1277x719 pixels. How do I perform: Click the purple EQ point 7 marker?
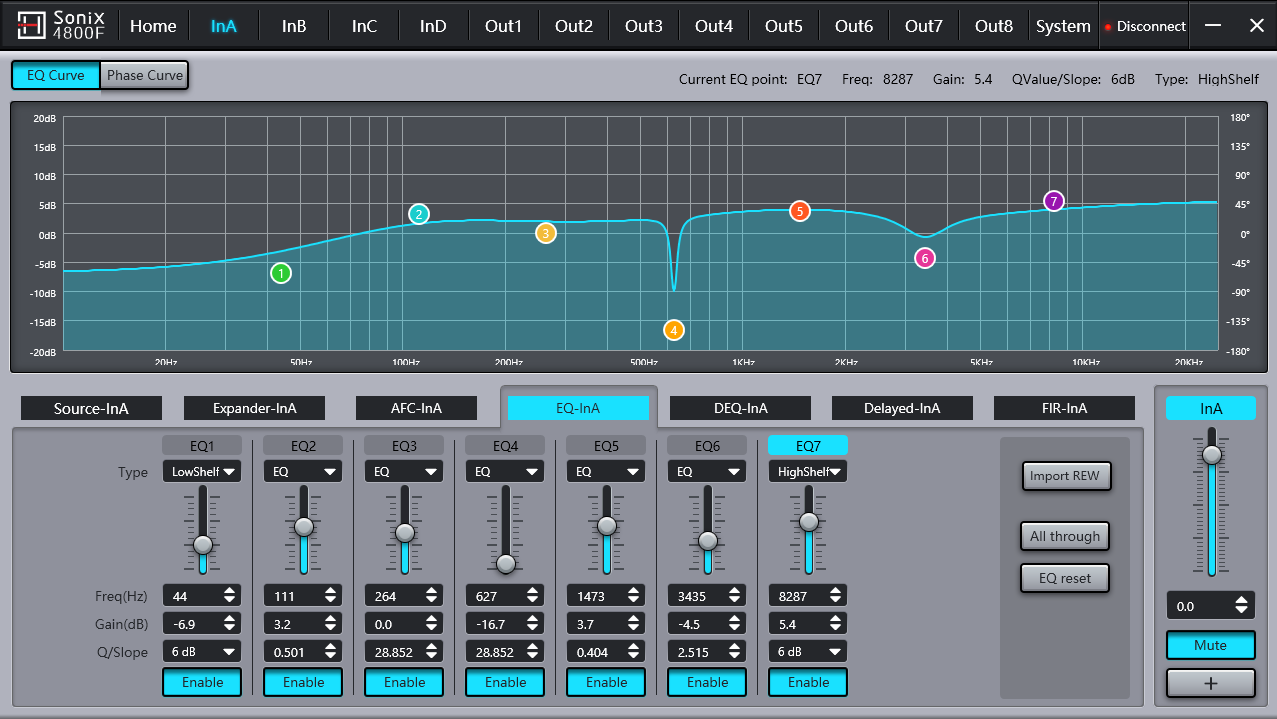(1053, 201)
